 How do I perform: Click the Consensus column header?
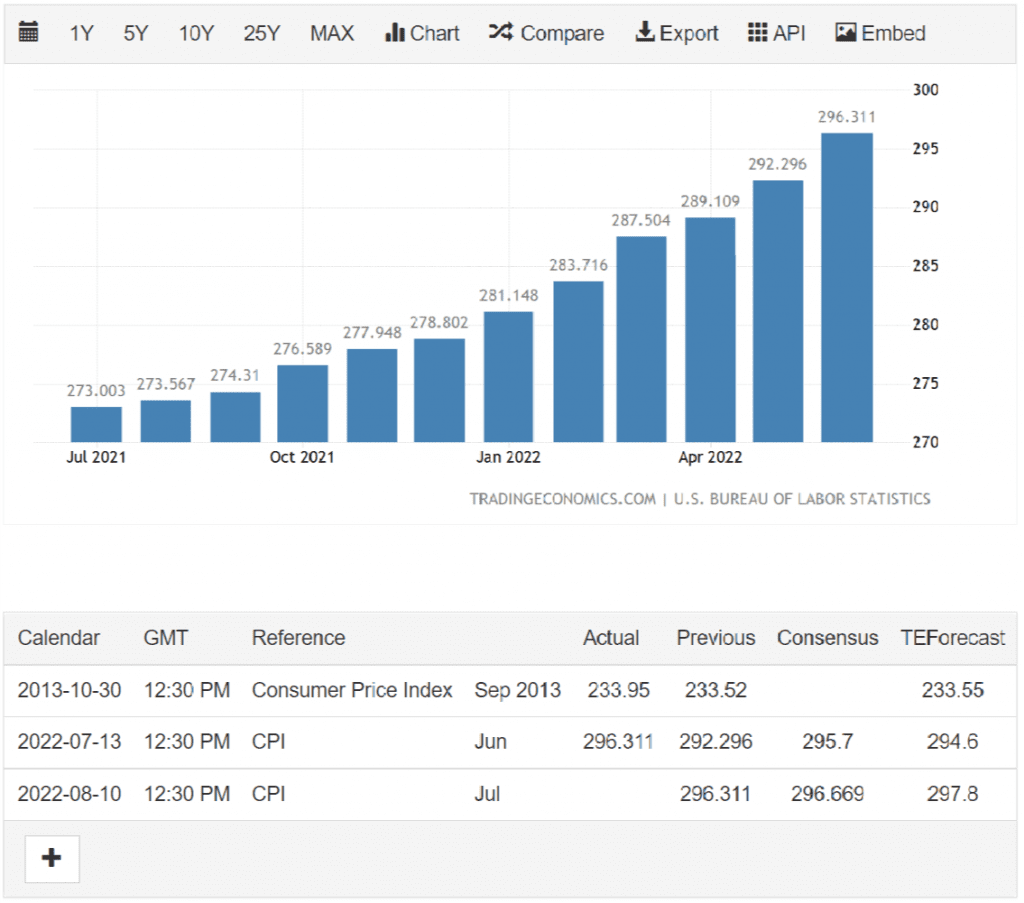(x=827, y=638)
